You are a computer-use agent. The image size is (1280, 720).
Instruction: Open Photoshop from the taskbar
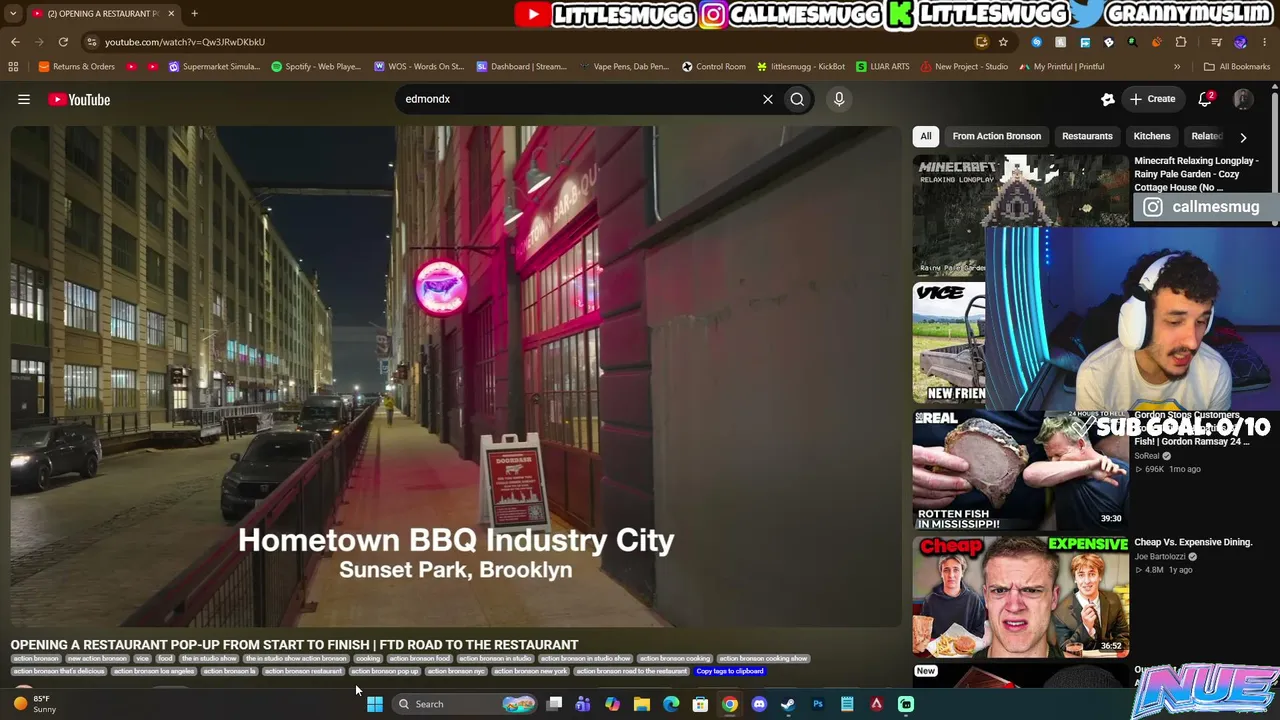[818, 704]
